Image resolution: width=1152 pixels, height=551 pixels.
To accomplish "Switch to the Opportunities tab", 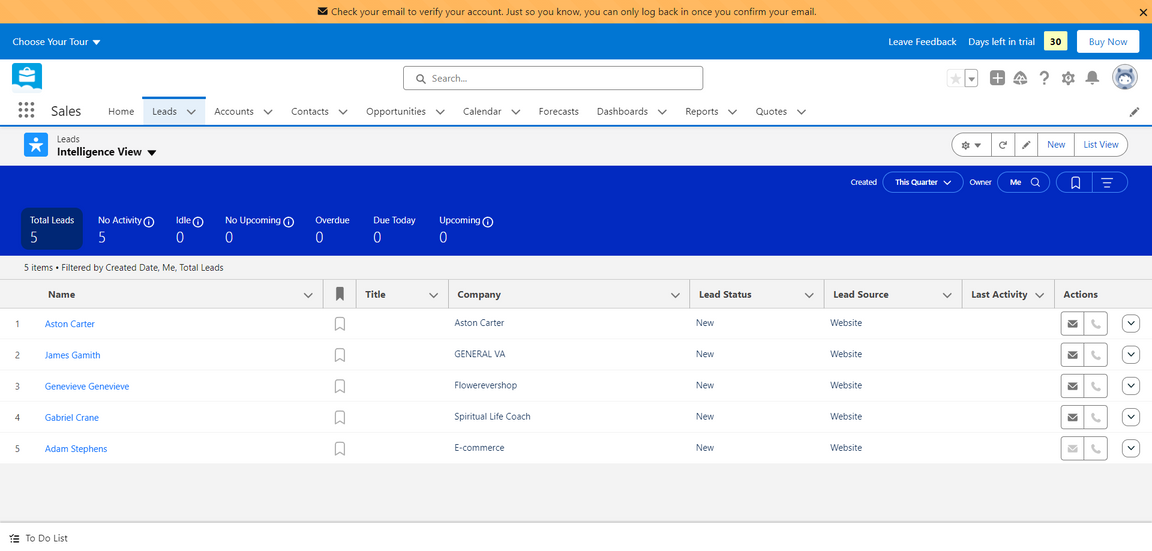I will pyautogui.click(x=396, y=112).
